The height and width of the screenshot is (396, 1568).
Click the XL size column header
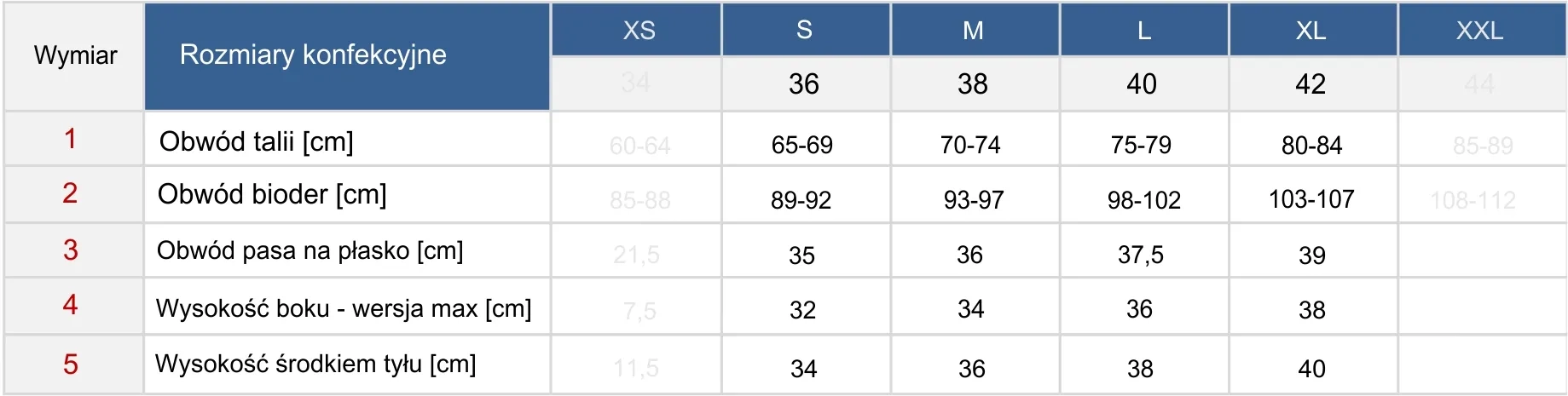tap(1311, 31)
